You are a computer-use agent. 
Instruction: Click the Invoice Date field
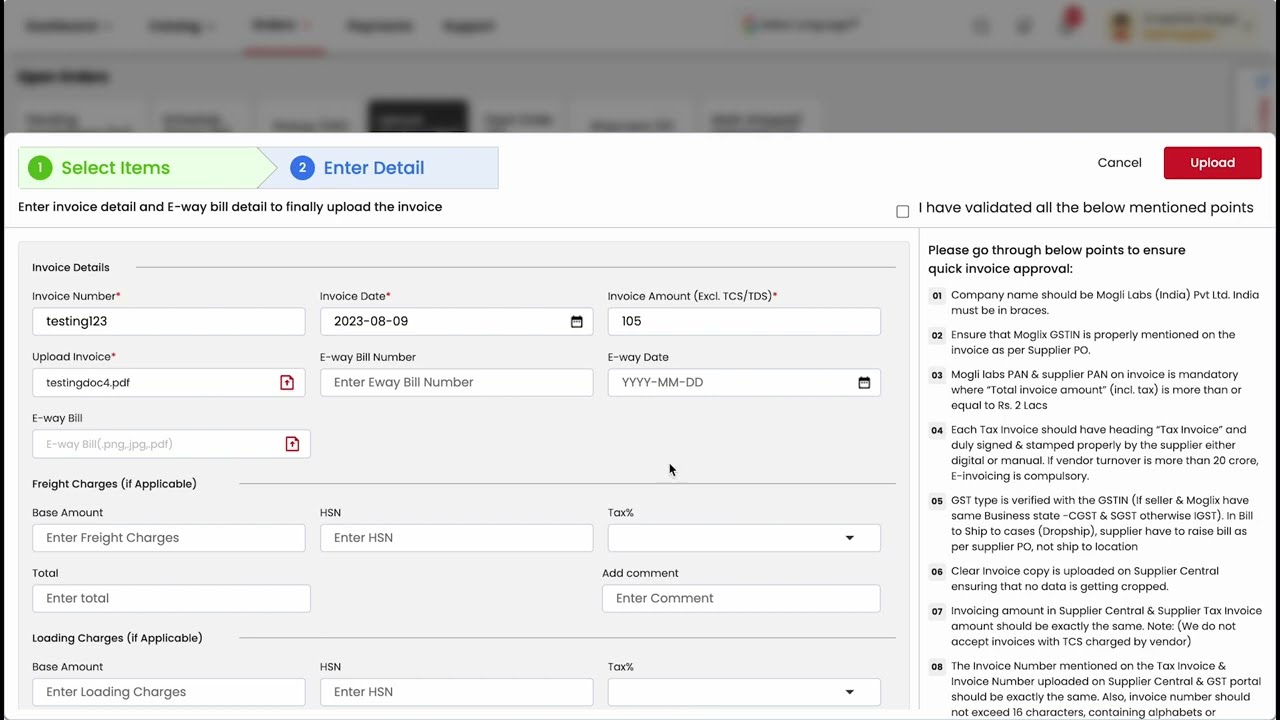[456, 321]
